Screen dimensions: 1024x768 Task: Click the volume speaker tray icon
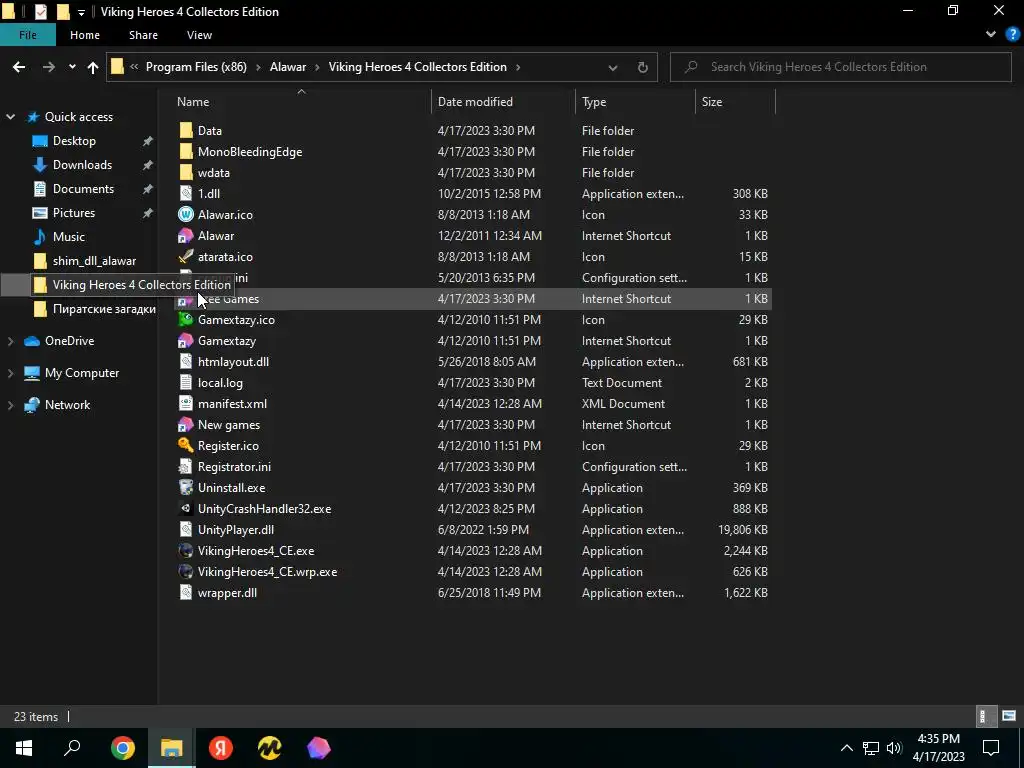[x=894, y=748]
